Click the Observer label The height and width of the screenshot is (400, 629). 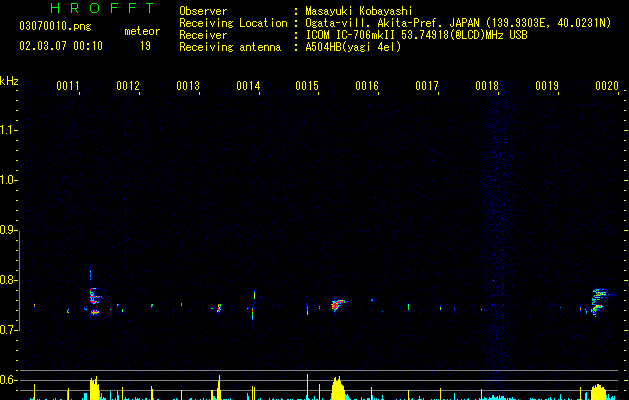[x=203, y=11]
